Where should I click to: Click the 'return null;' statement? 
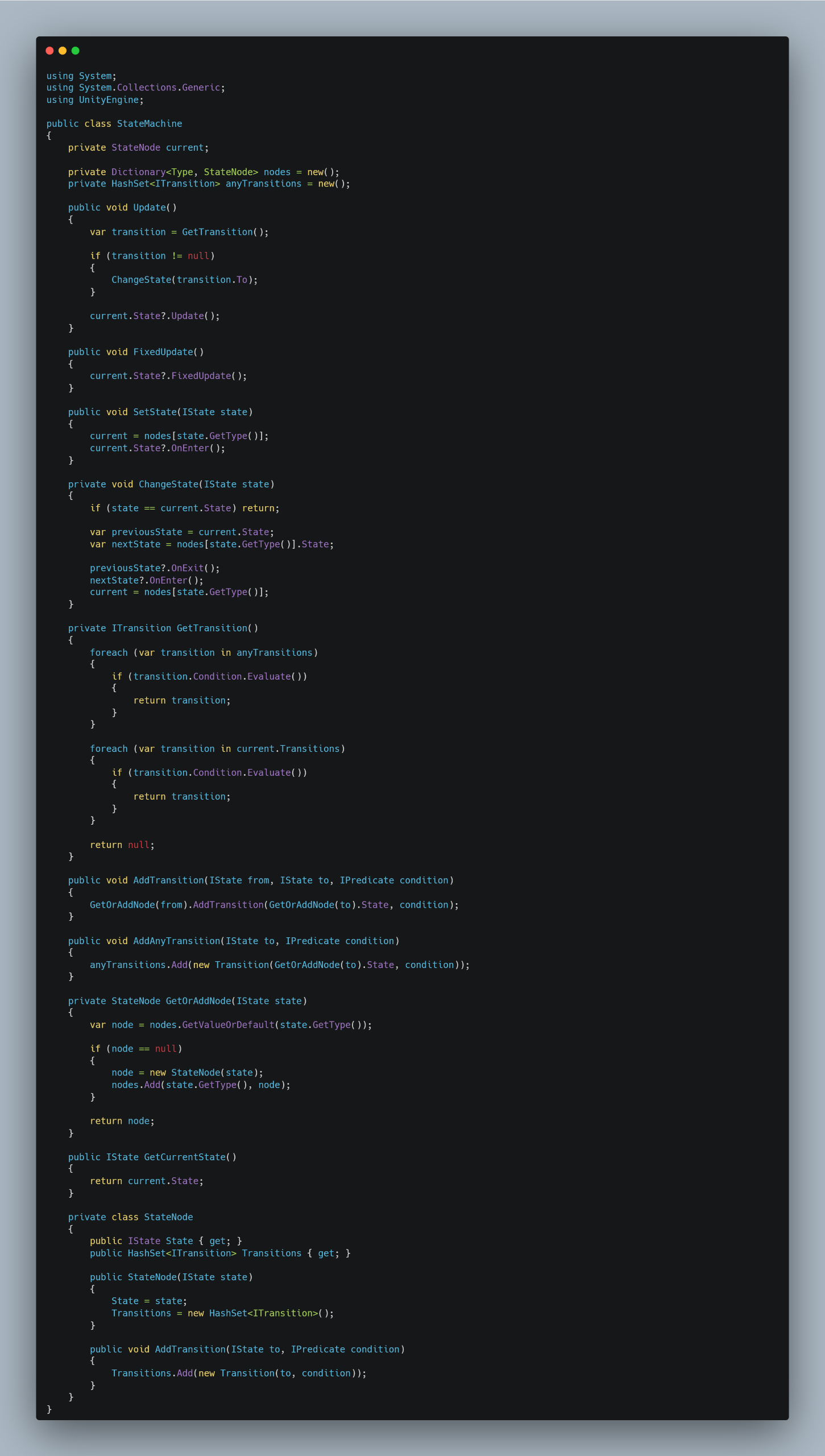pyautogui.click(x=122, y=845)
